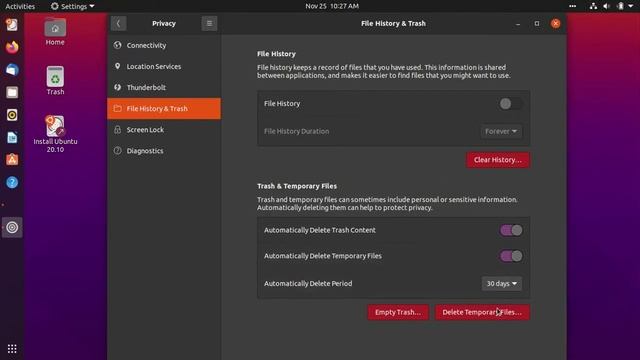Launch Rhythmbox from the dock

12,115
